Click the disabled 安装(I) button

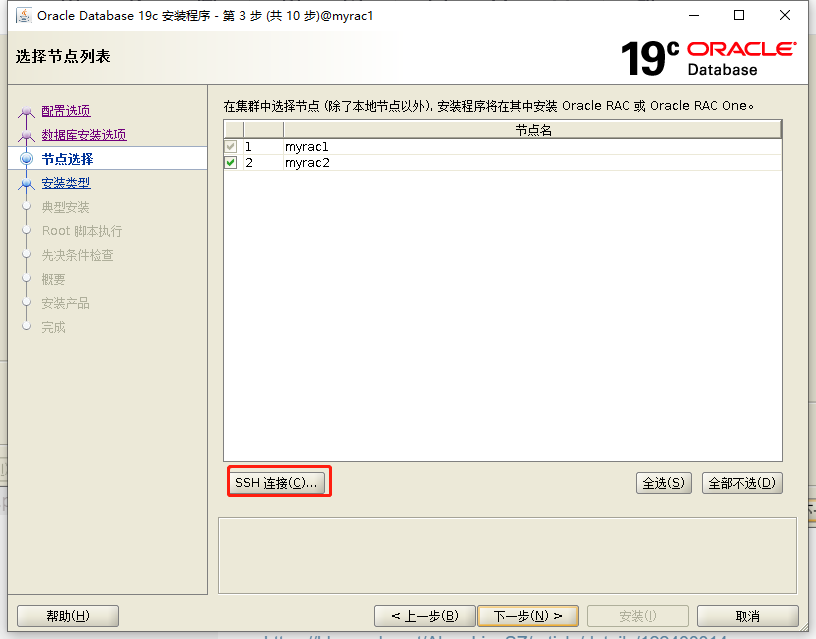pyautogui.click(x=638, y=616)
